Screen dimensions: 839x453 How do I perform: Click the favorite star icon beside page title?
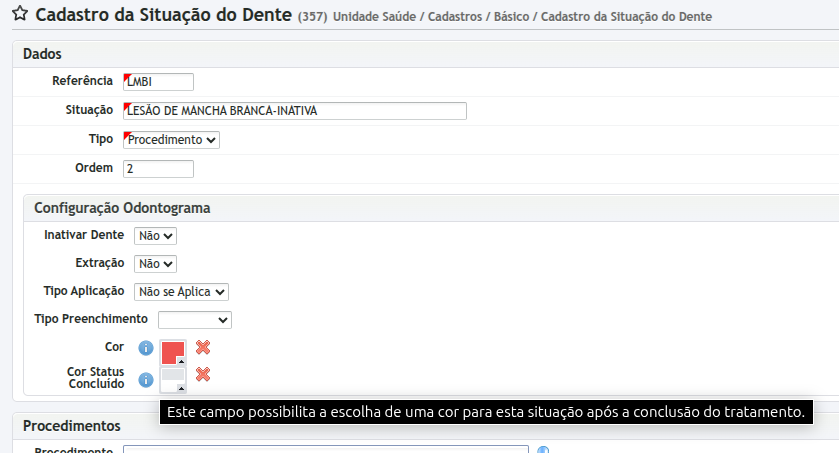coord(19,16)
